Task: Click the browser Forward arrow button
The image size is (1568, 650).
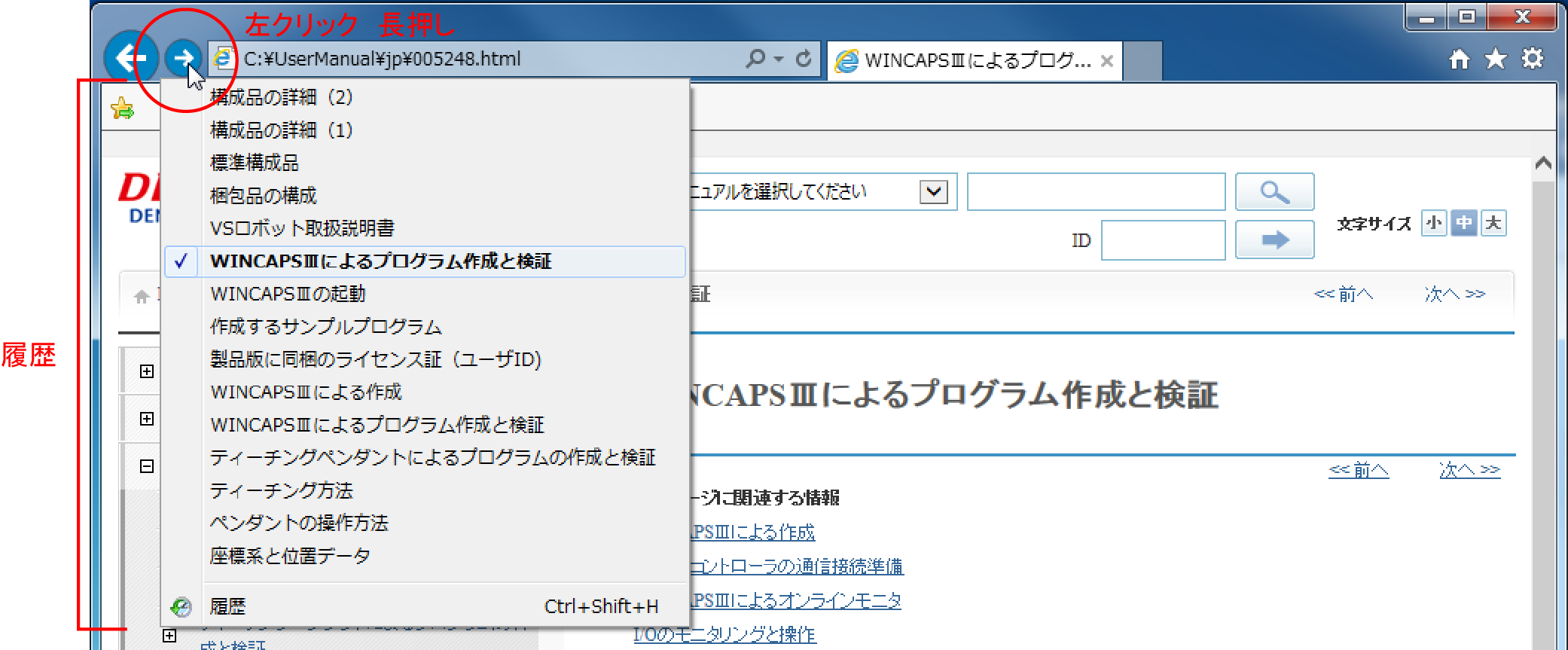Action: pos(182,57)
